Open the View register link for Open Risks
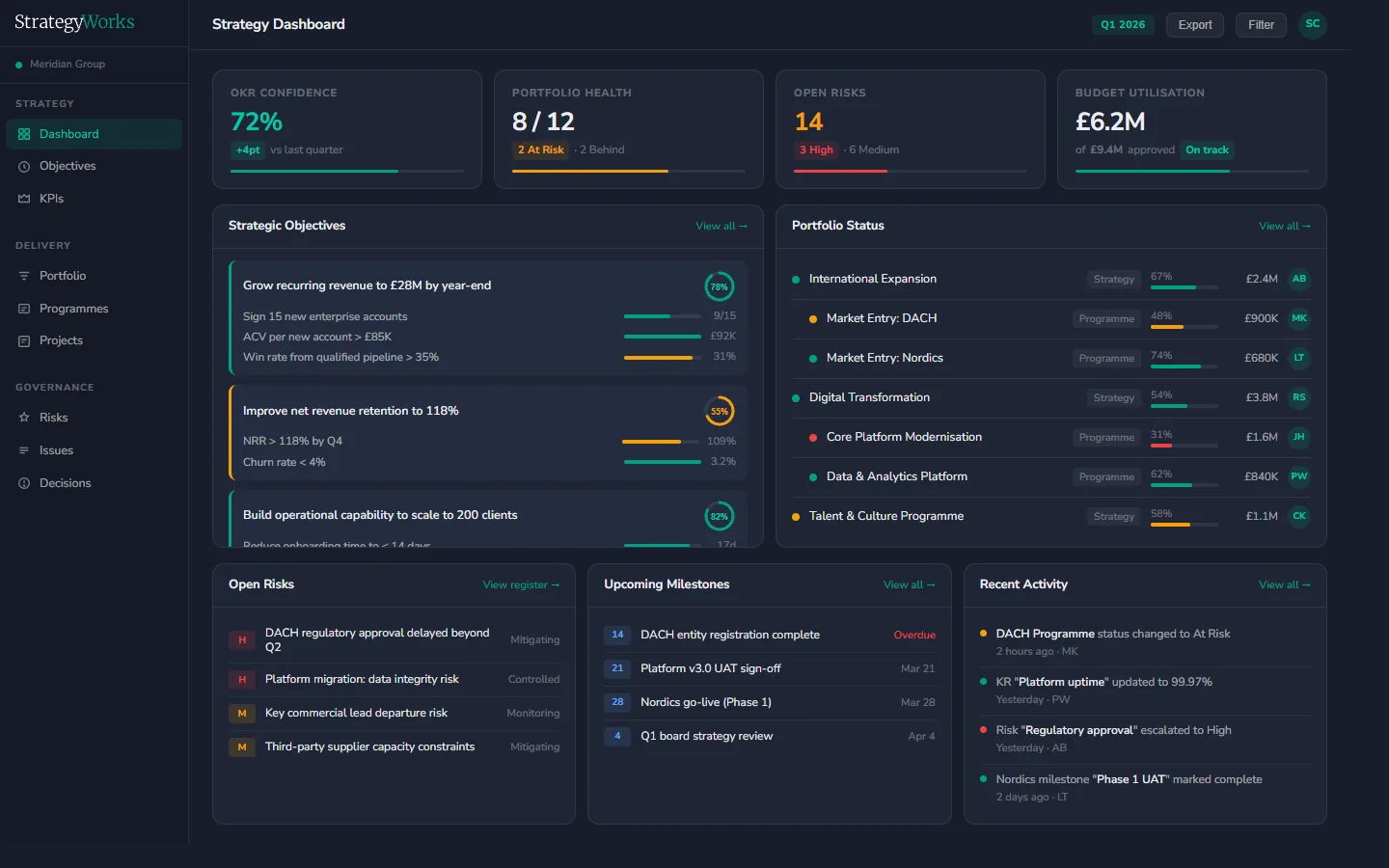1389x868 pixels. tap(521, 584)
